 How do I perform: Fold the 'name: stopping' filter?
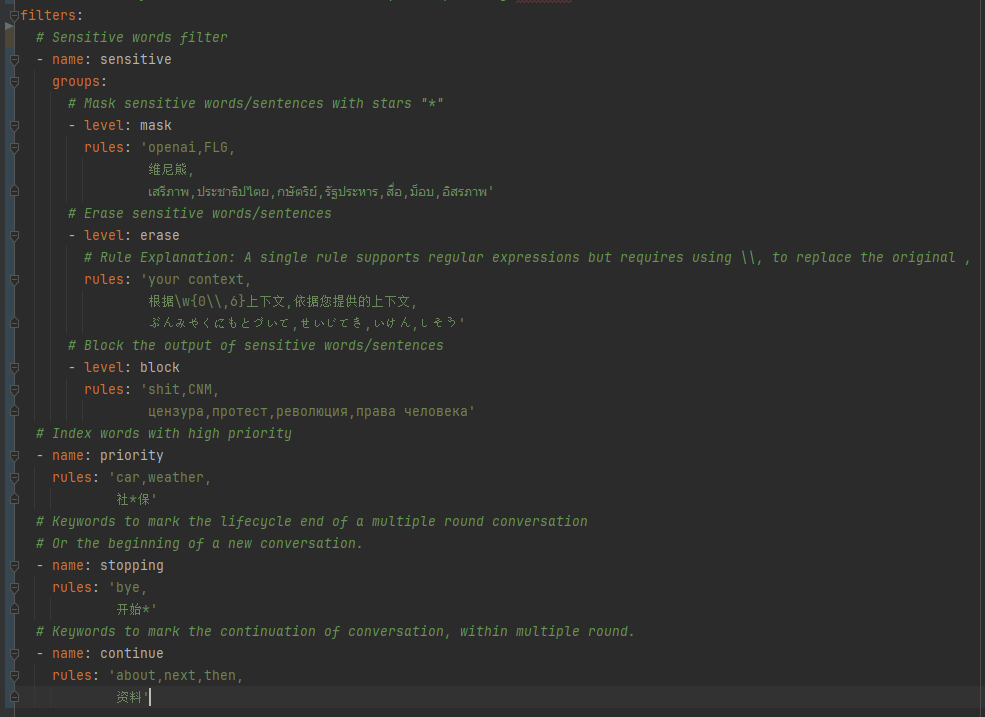coord(14,566)
